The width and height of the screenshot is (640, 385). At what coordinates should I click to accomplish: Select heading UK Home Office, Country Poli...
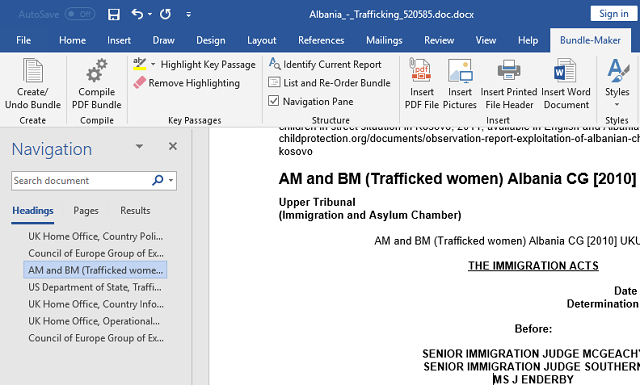96,236
